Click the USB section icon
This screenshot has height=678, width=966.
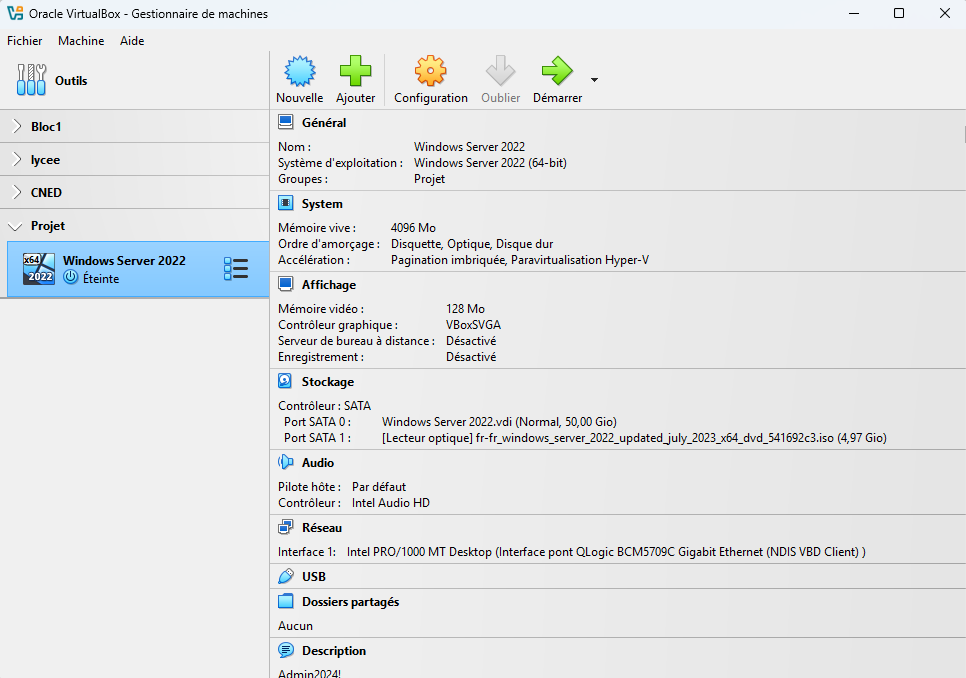click(285, 576)
